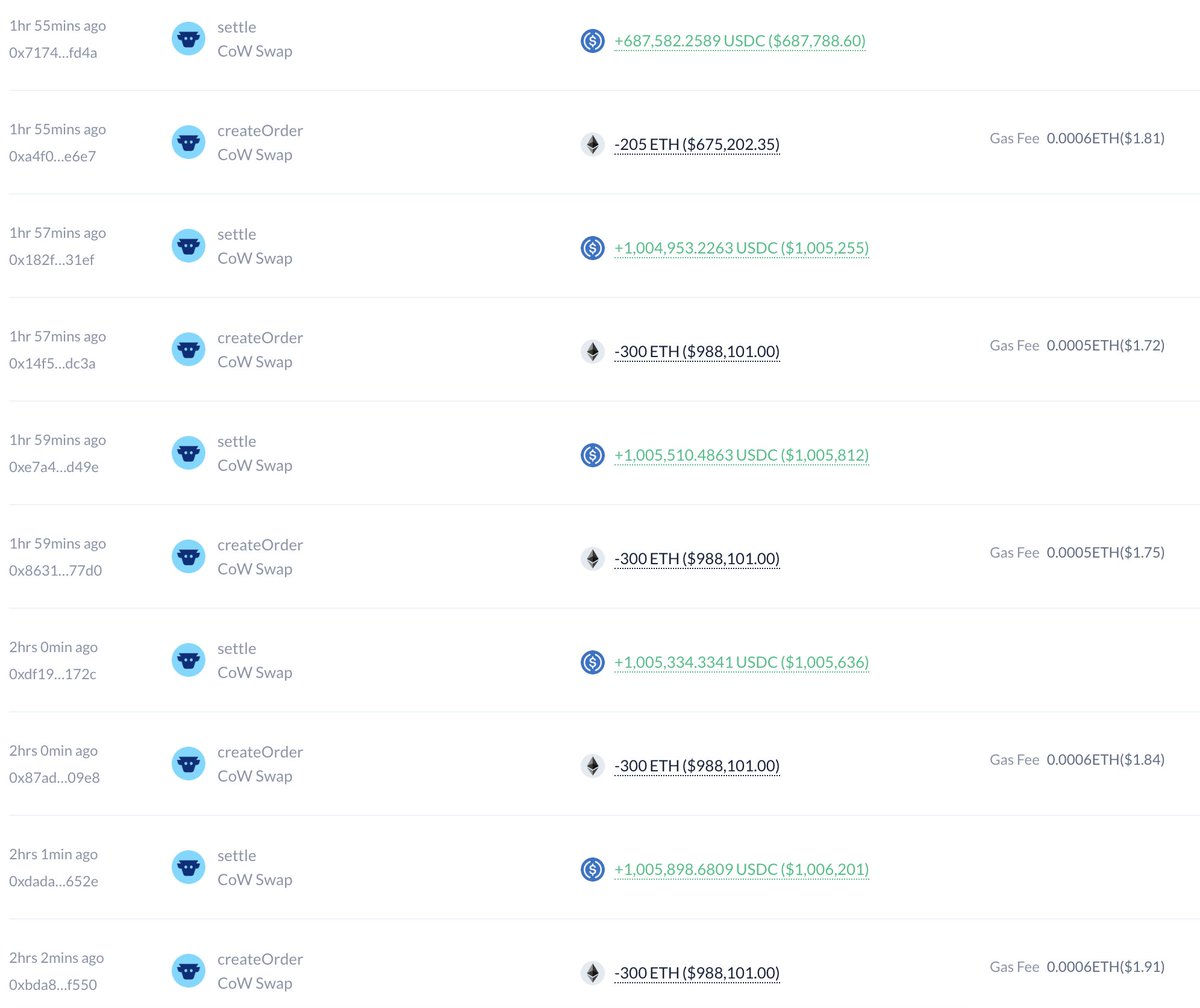Click the gas fee value 0.0006ETH($1.84)
The width and height of the screenshot is (1200, 1008).
tap(1106, 759)
